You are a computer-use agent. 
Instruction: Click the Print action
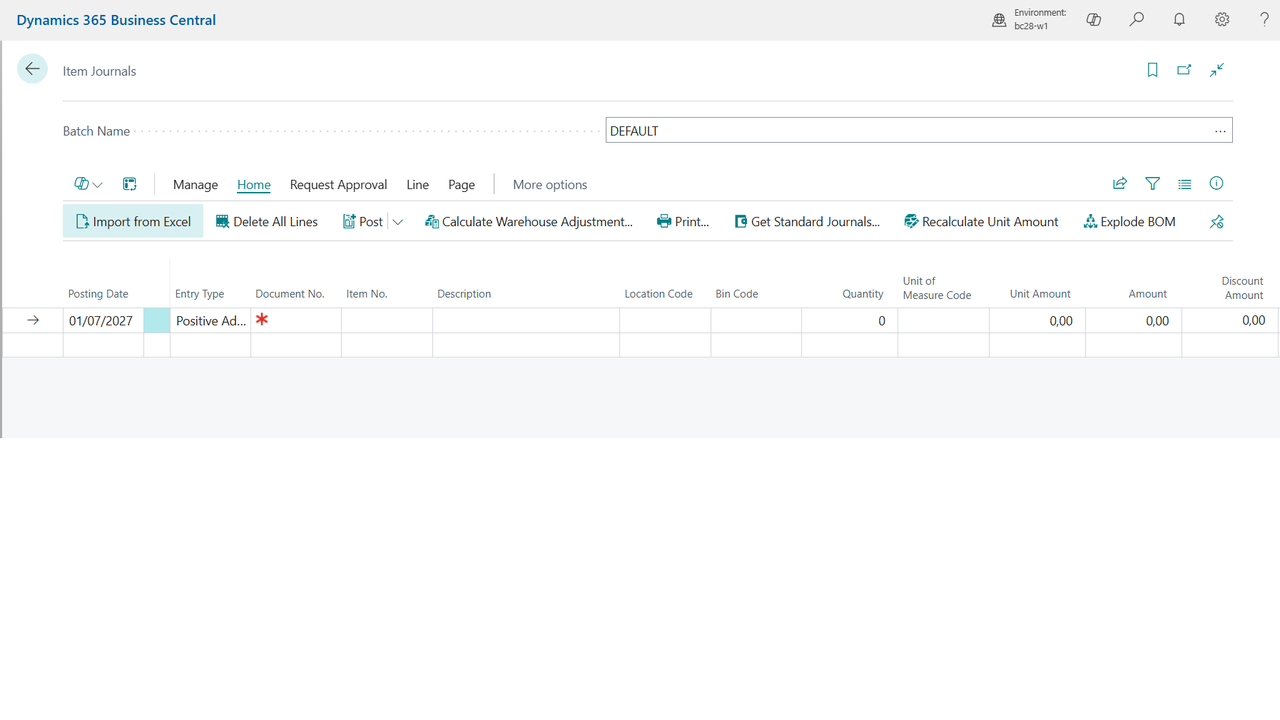683,222
